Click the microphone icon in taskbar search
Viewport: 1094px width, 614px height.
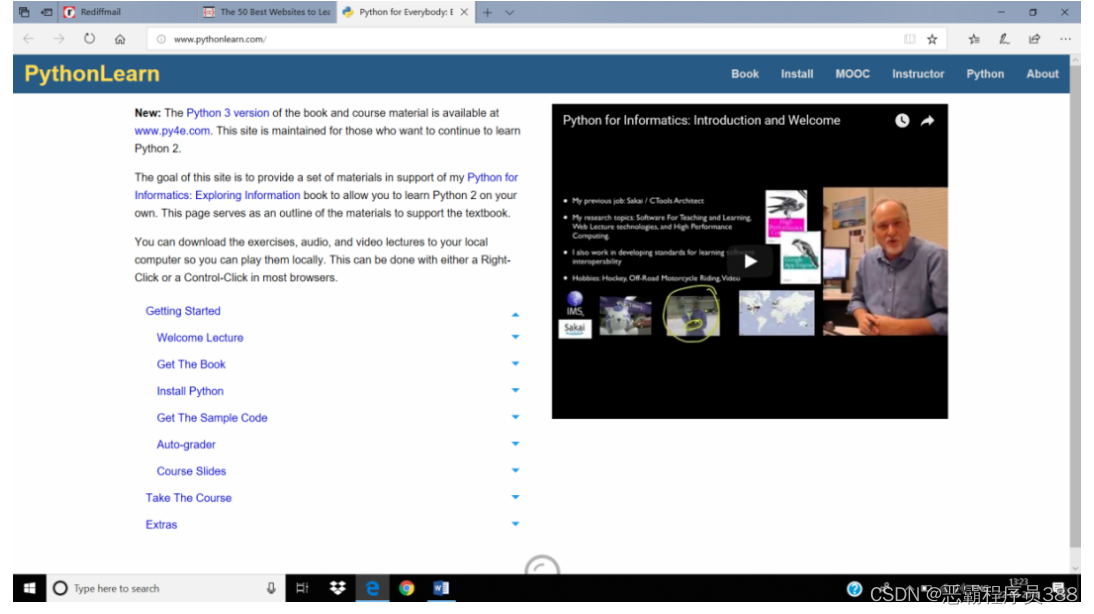point(271,588)
